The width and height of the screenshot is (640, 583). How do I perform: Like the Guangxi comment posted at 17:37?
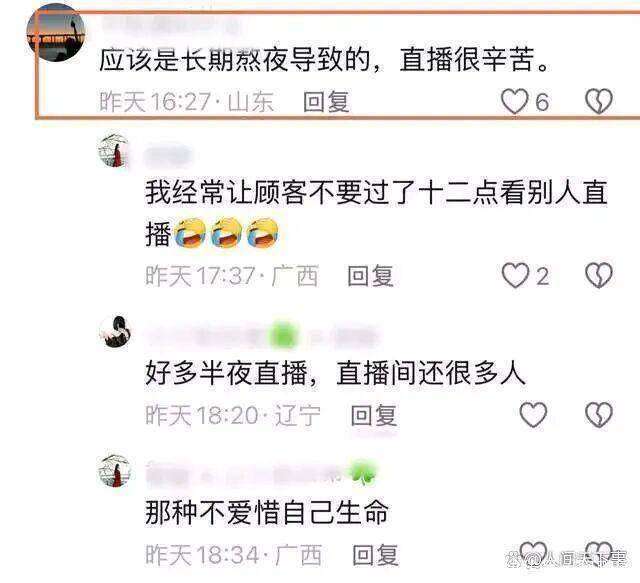(515, 276)
